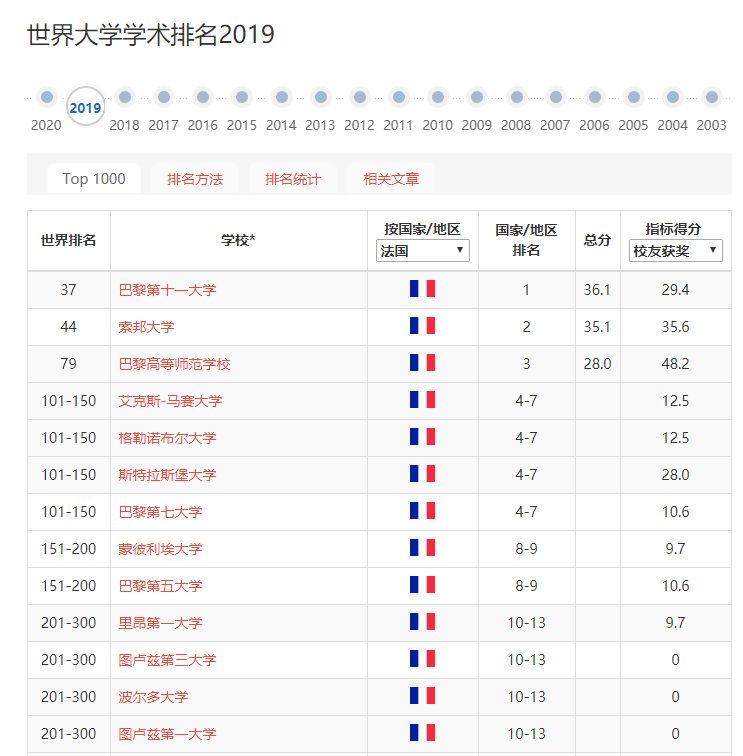743x756 pixels.
Task: Open 索邦大学 link
Action: 147,327
